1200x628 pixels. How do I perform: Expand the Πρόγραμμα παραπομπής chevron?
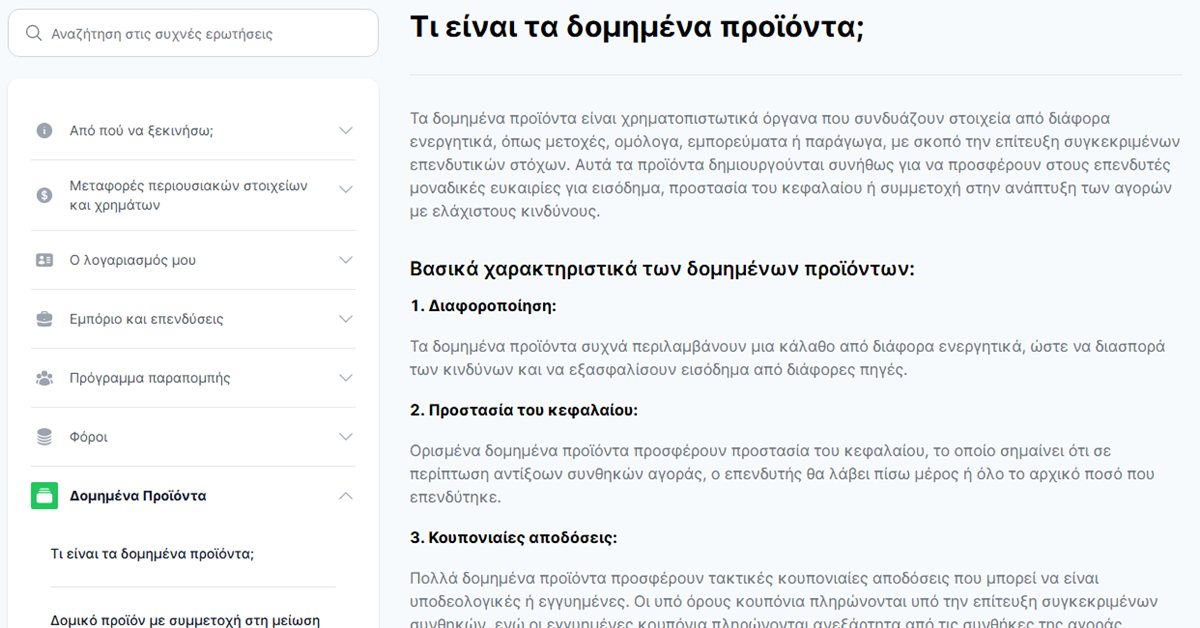click(x=346, y=378)
